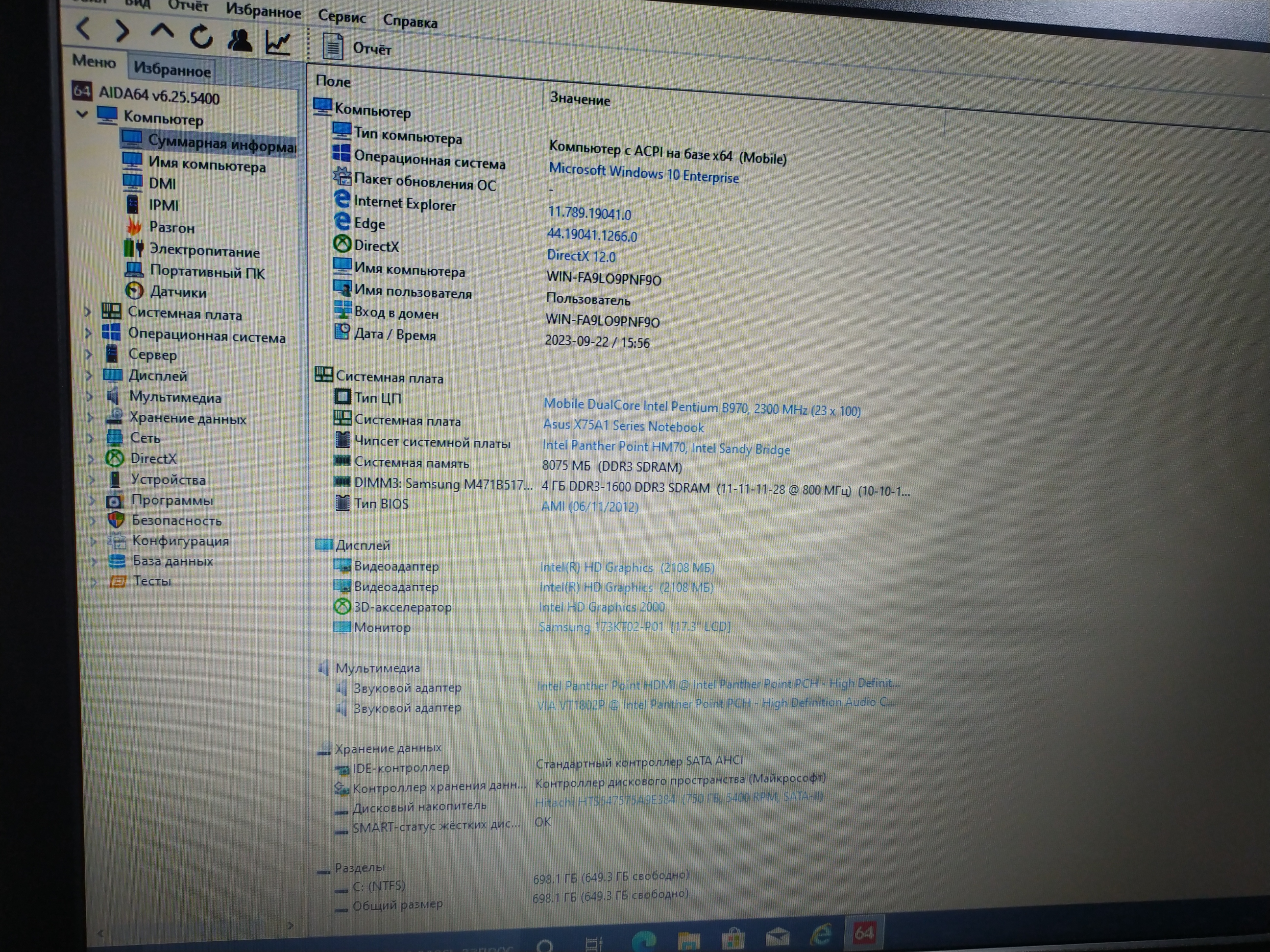Collapse the Компьютер tree node
This screenshot has width=1270, height=952.
[83, 114]
